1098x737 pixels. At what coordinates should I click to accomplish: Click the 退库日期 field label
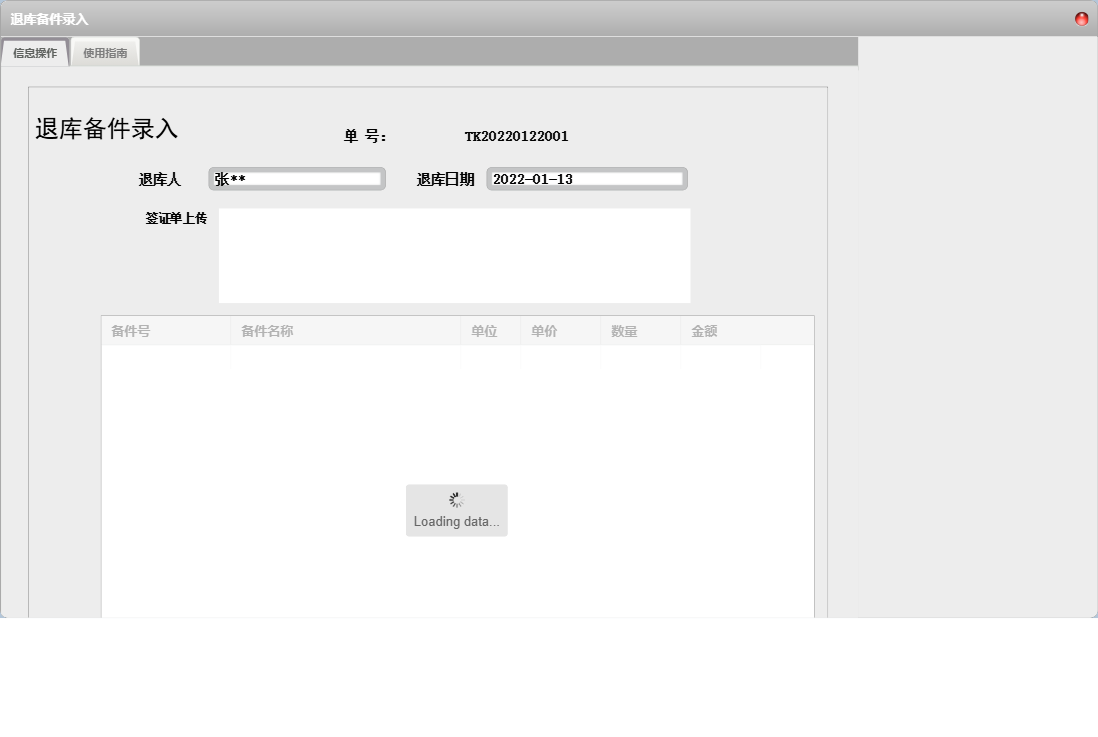446,179
